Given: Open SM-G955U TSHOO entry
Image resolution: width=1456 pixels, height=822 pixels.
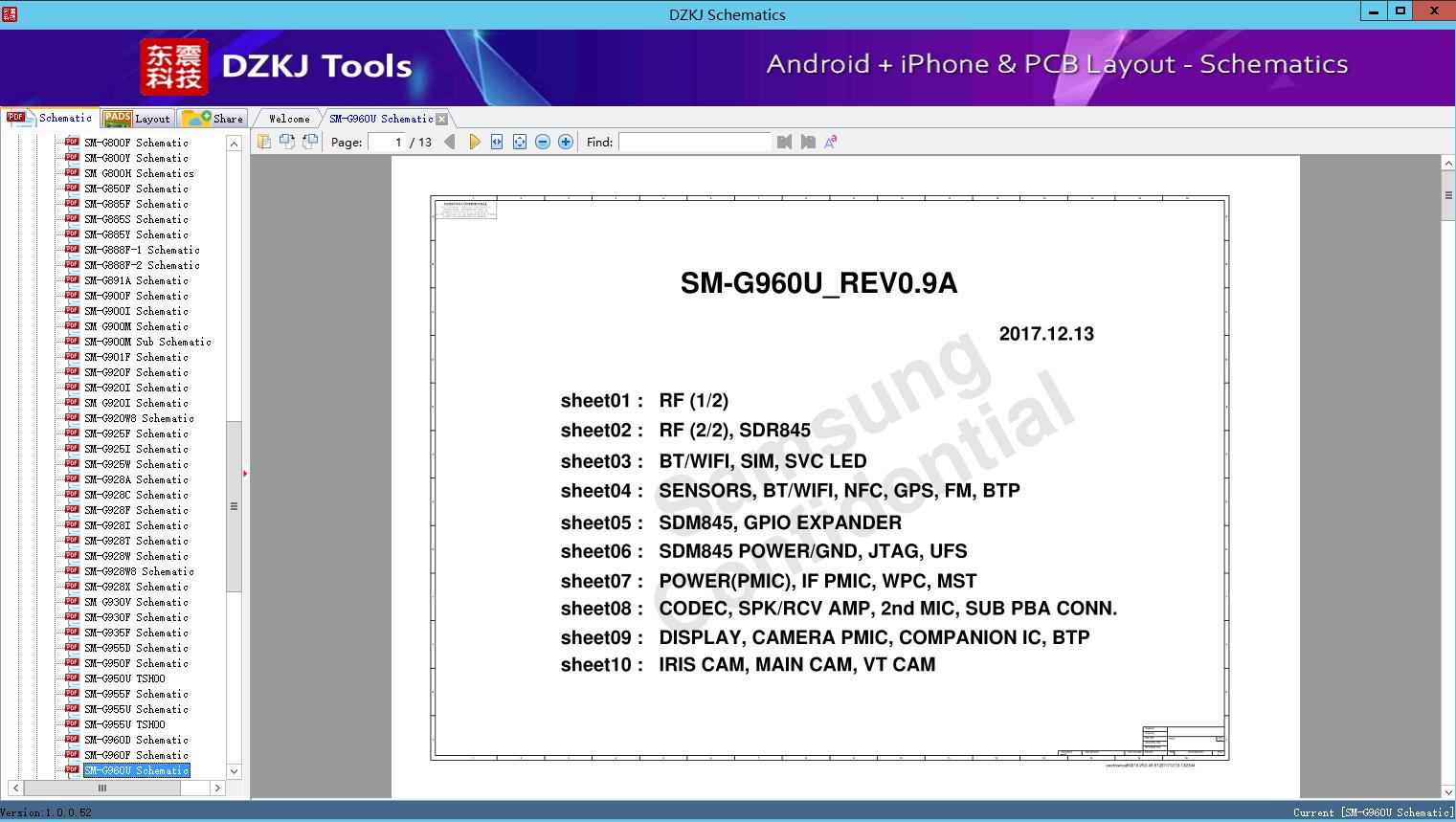Looking at the screenshot, I should pos(124,724).
